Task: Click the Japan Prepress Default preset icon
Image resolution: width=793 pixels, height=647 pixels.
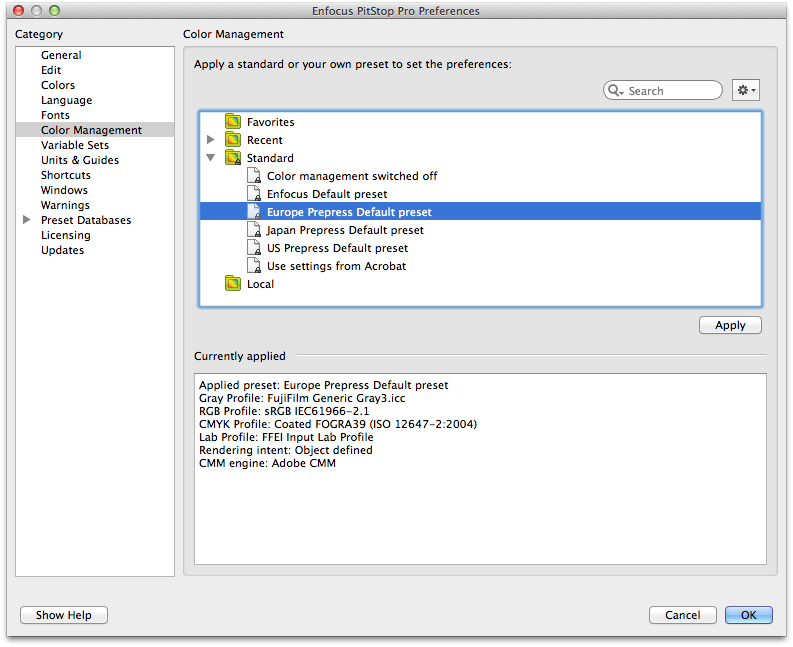Action: click(x=254, y=230)
